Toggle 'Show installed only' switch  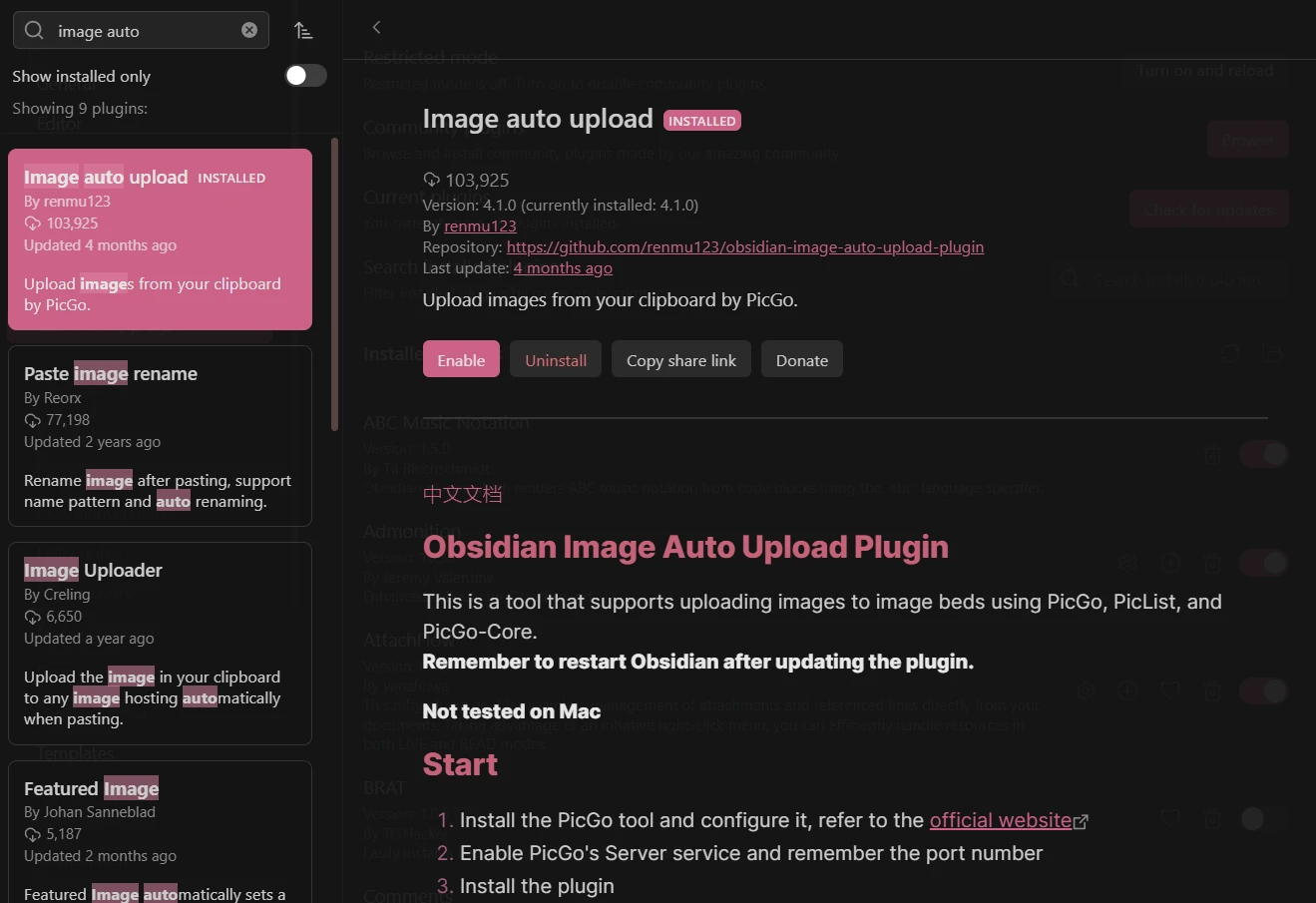(x=305, y=76)
